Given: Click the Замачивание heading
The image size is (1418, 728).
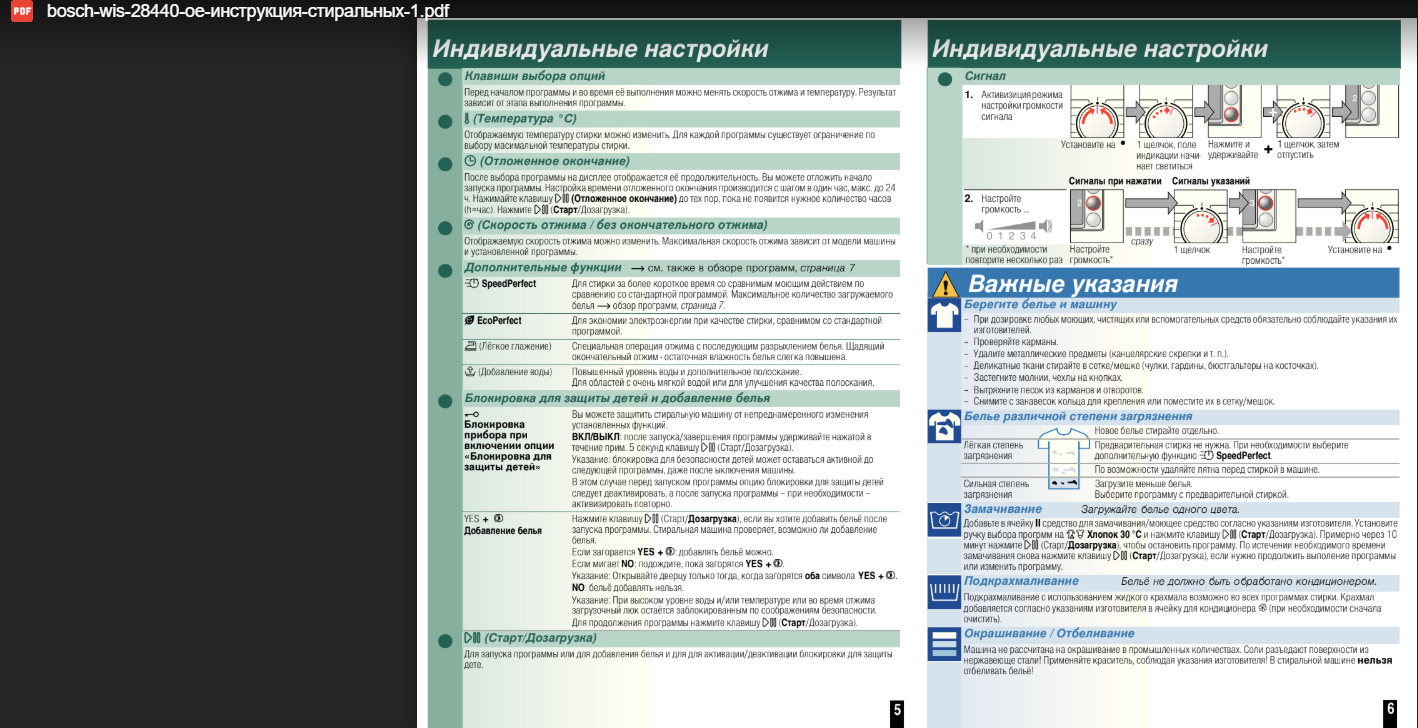Looking at the screenshot, I should click(1003, 509).
